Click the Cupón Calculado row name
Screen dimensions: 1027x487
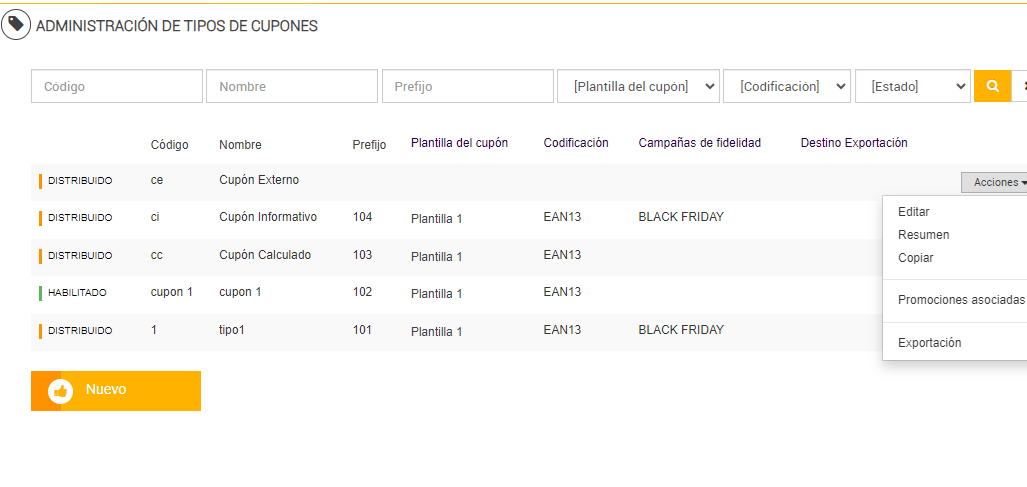pos(265,255)
